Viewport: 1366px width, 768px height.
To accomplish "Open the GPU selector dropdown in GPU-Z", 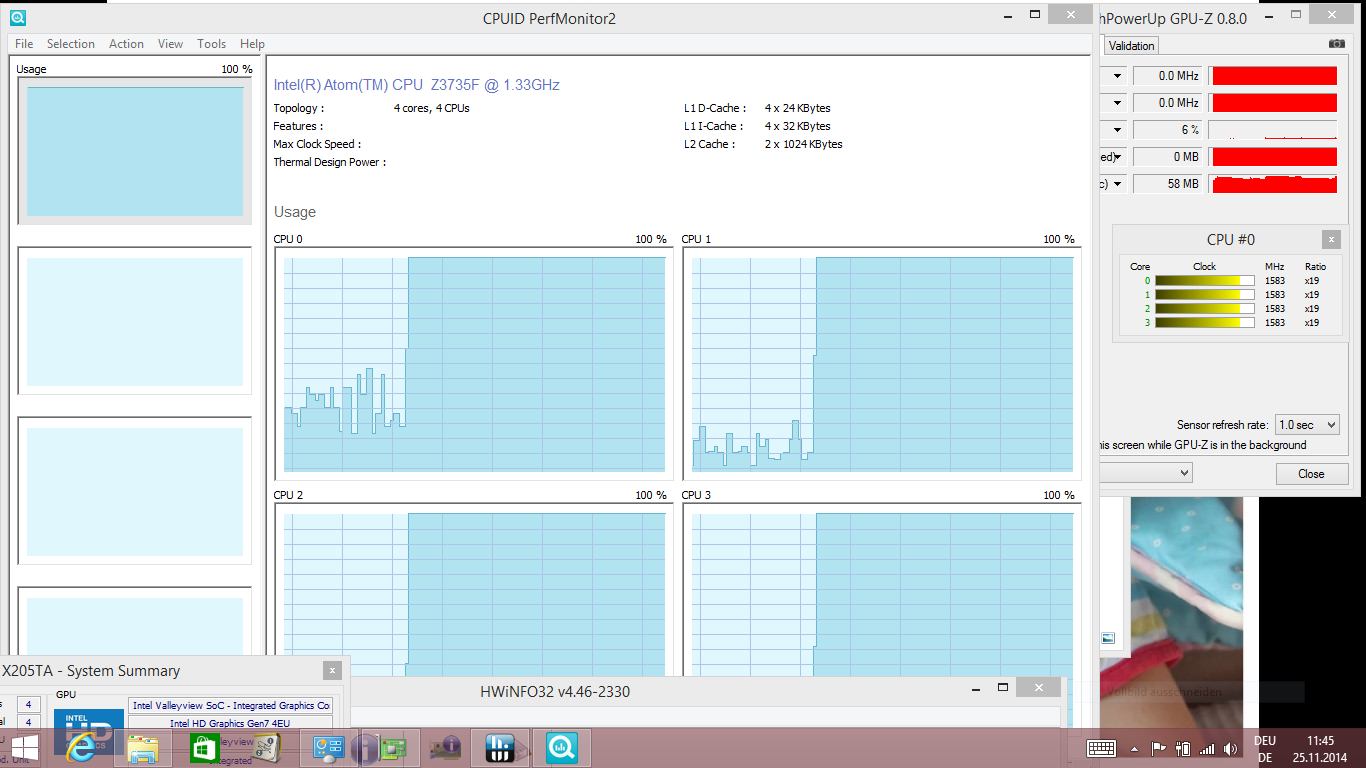I will pyautogui.click(x=1146, y=473).
